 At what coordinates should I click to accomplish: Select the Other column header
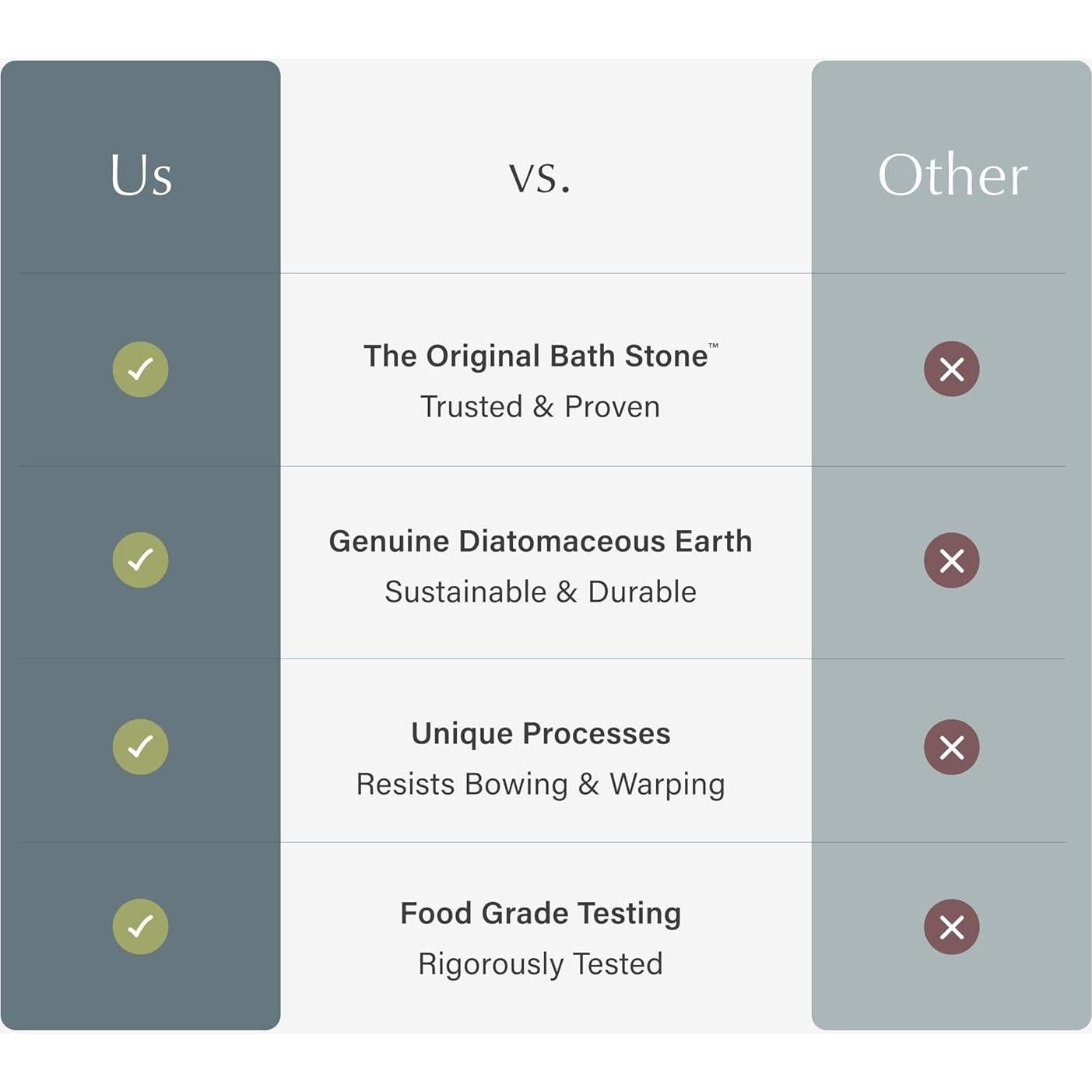click(x=952, y=175)
